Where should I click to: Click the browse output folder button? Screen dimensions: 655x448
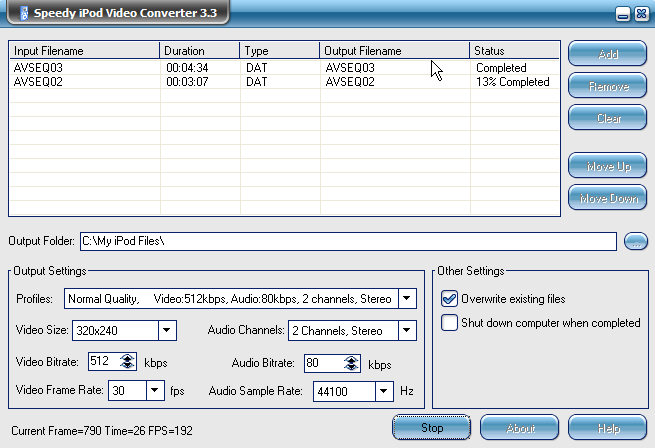[x=635, y=241]
